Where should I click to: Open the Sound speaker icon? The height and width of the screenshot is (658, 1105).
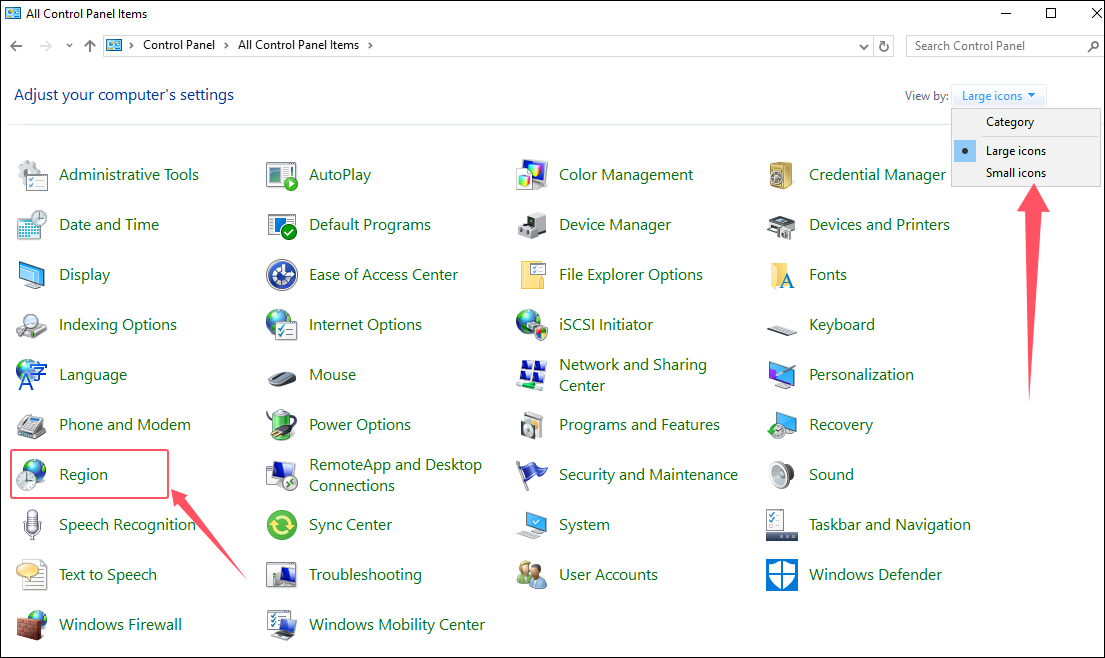click(781, 475)
